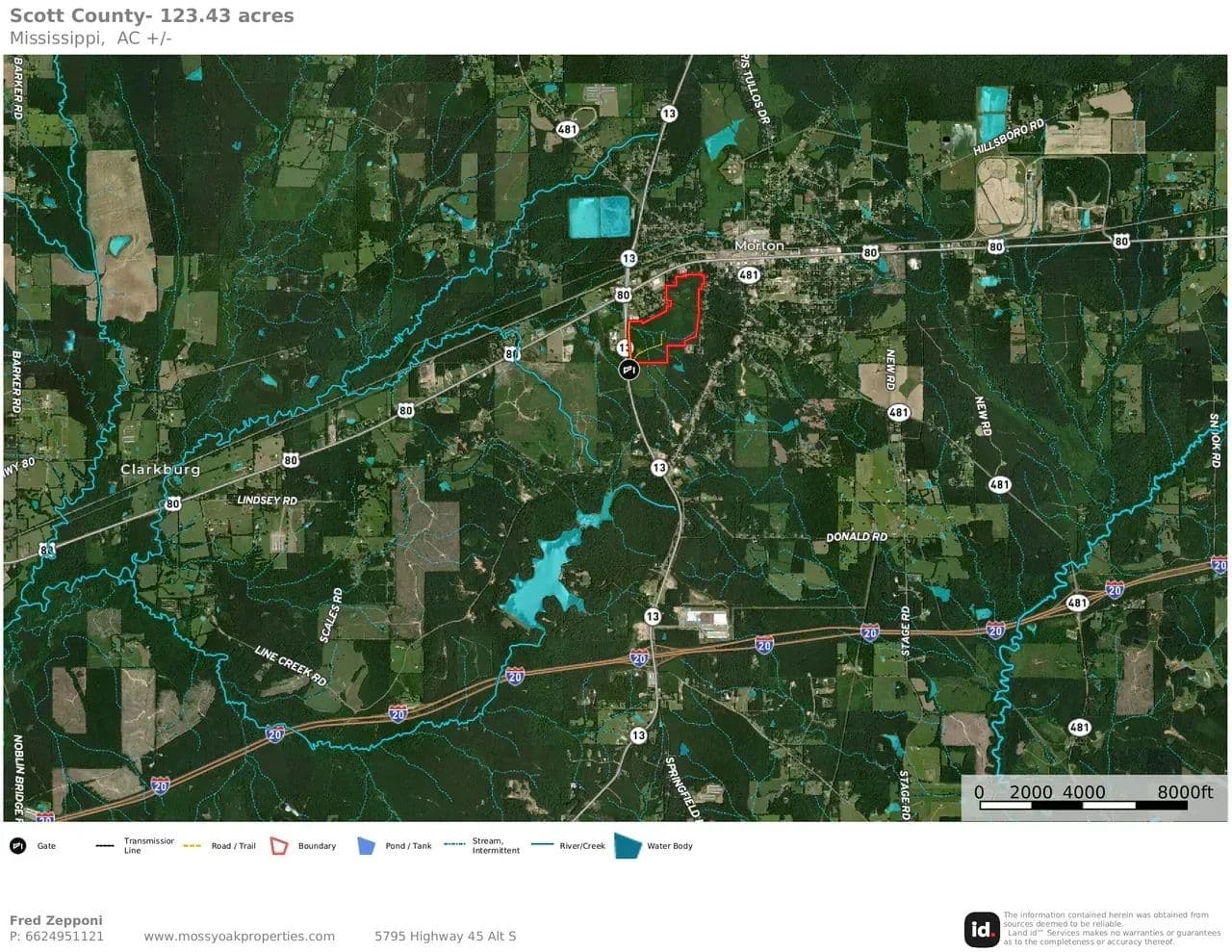Click the 5795 Highway 45 Alt S address

(x=445, y=936)
